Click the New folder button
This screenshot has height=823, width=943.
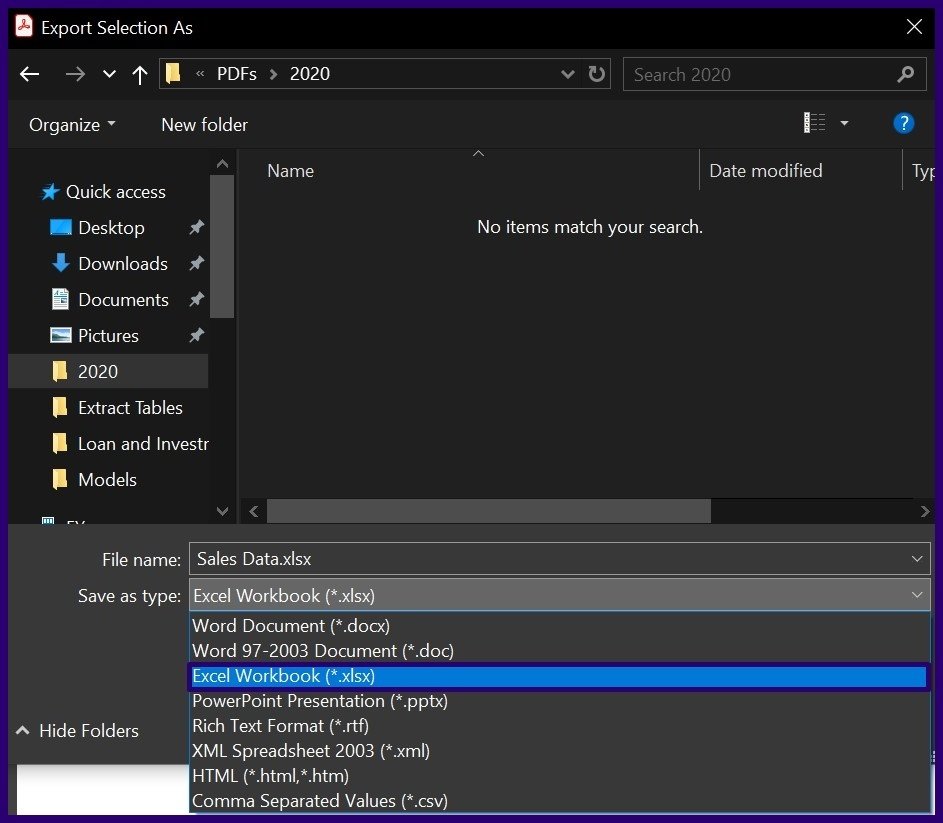coord(204,125)
